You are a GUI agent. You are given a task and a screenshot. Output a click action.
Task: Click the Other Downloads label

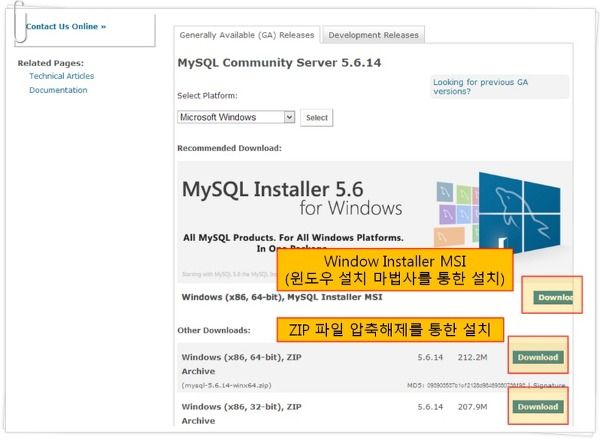(x=214, y=330)
